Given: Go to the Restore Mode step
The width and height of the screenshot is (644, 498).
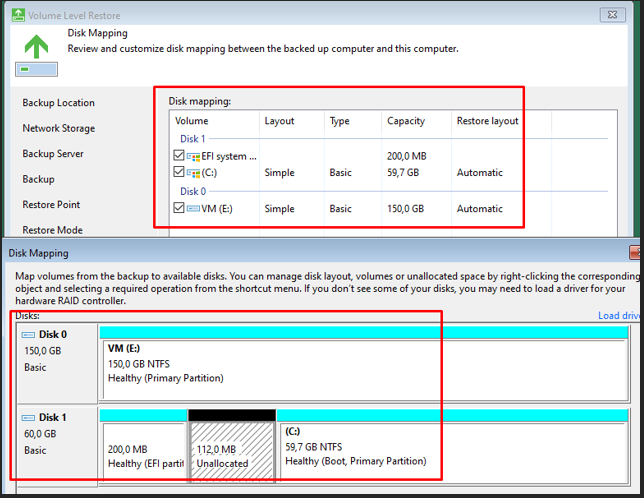Looking at the screenshot, I should [x=53, y=230].
